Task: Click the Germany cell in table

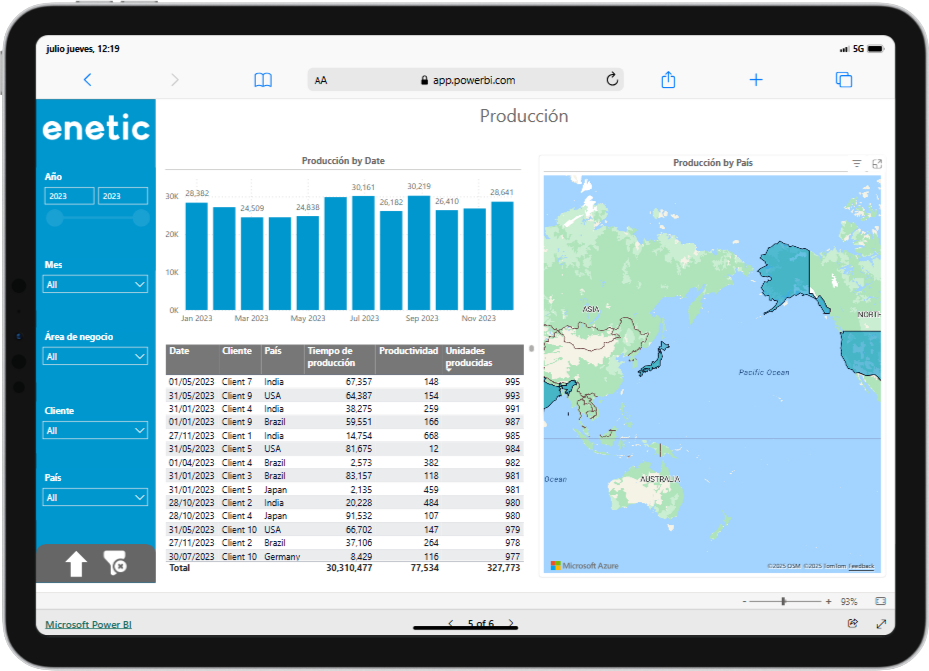Action: (x=282, y=557)
